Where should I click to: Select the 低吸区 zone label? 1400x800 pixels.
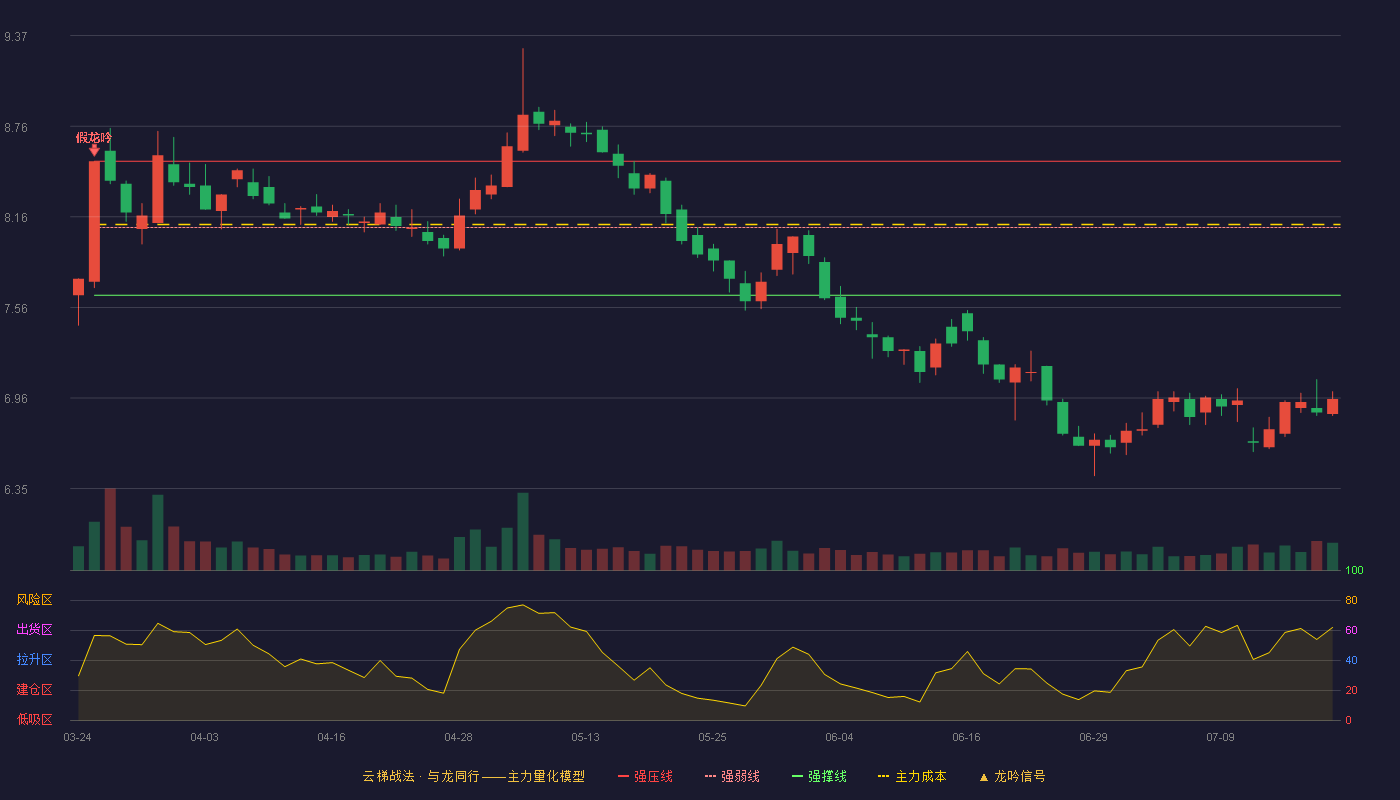(34, 719)
